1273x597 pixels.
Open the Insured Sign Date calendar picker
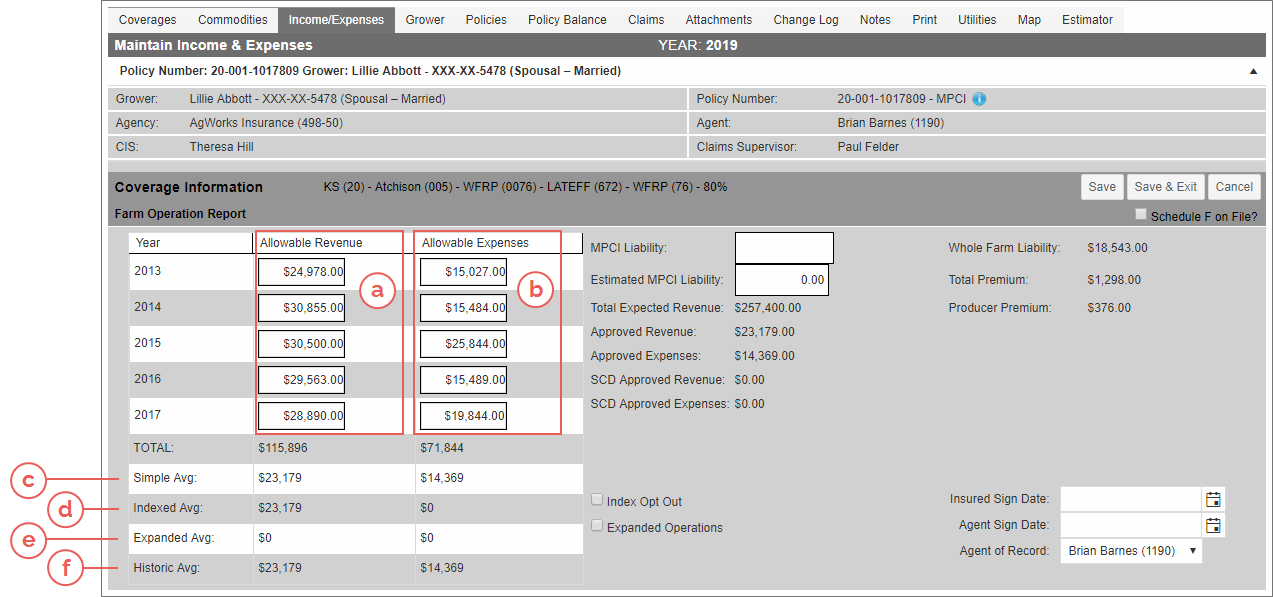click(x=1214, y=500)
